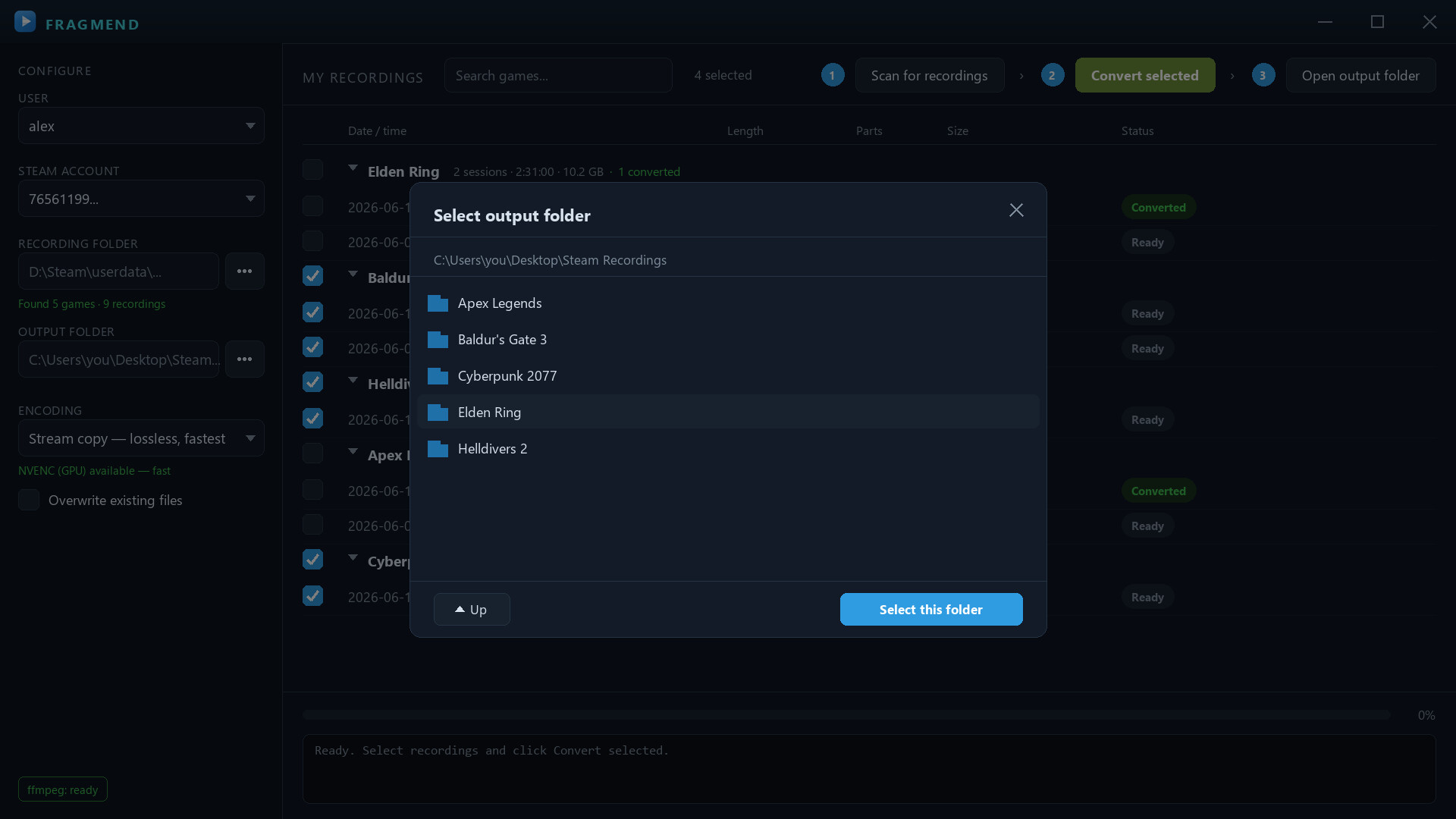Go up one folder level

click(472, 610)
